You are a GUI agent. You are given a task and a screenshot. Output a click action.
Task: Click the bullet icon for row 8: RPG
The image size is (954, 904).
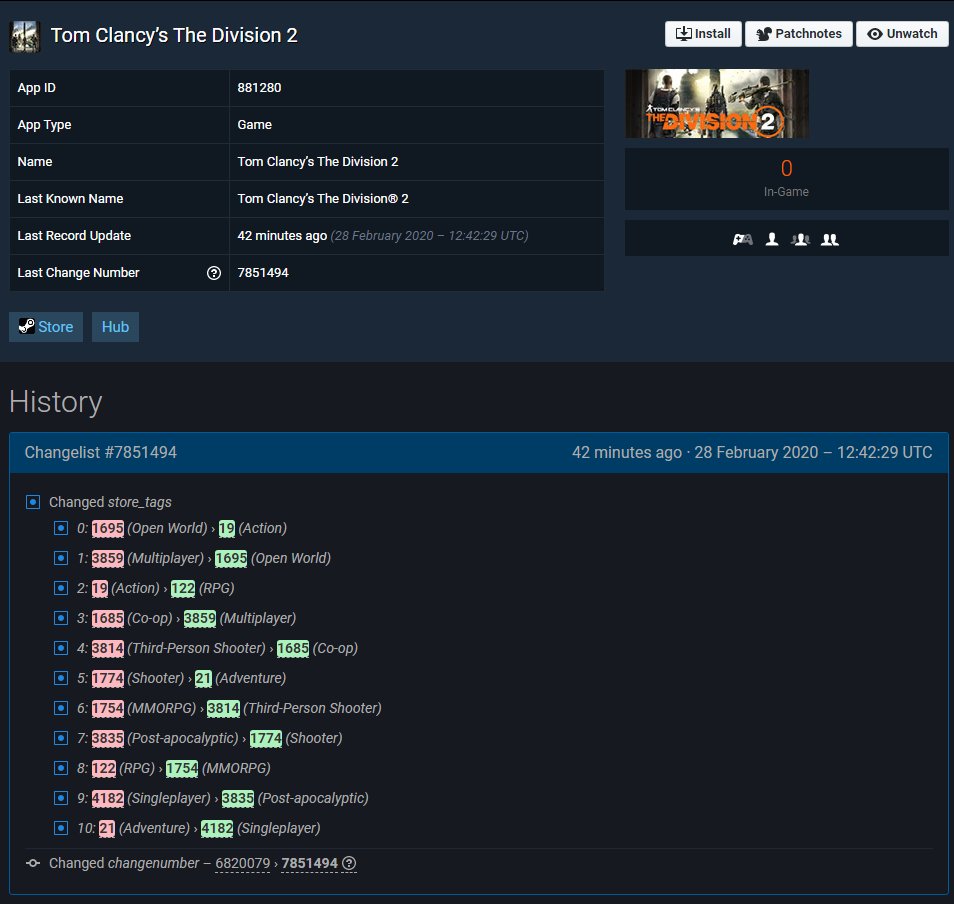(61, 768)
